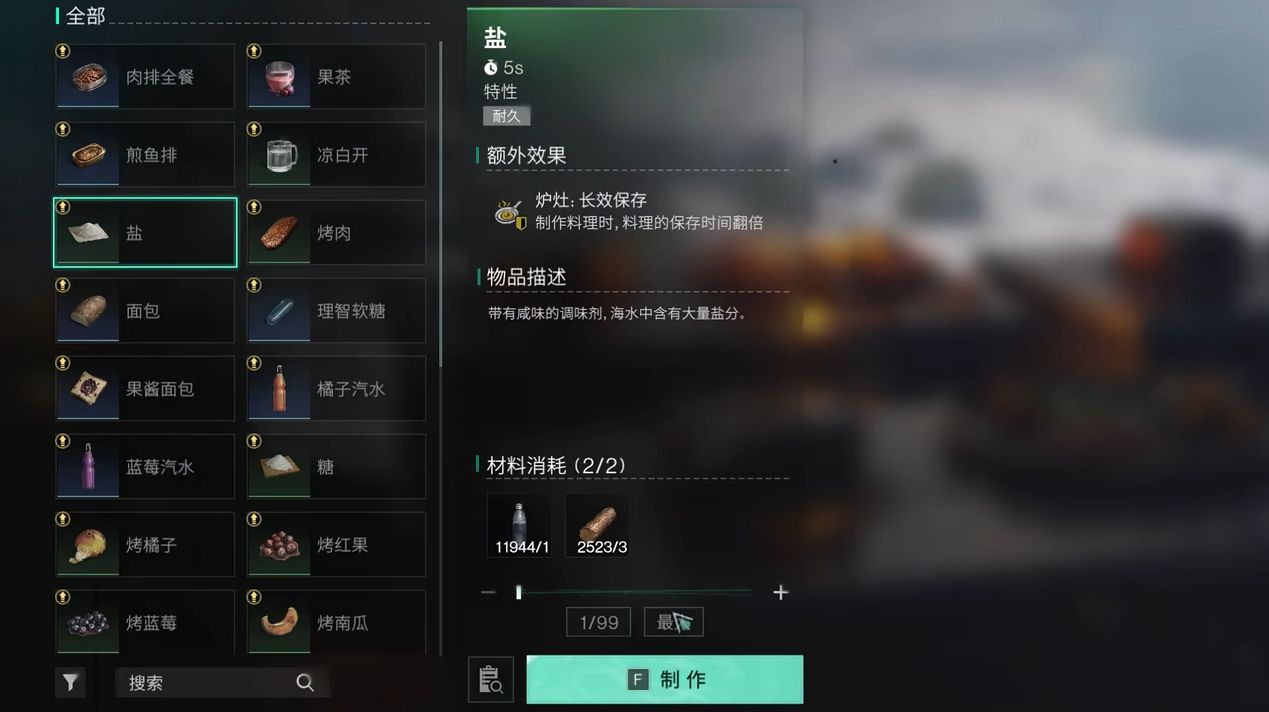This screenshot has height=712, width=1269.
Task: Set quantity to maximum with 最大 button
Action: coord(674,622)
